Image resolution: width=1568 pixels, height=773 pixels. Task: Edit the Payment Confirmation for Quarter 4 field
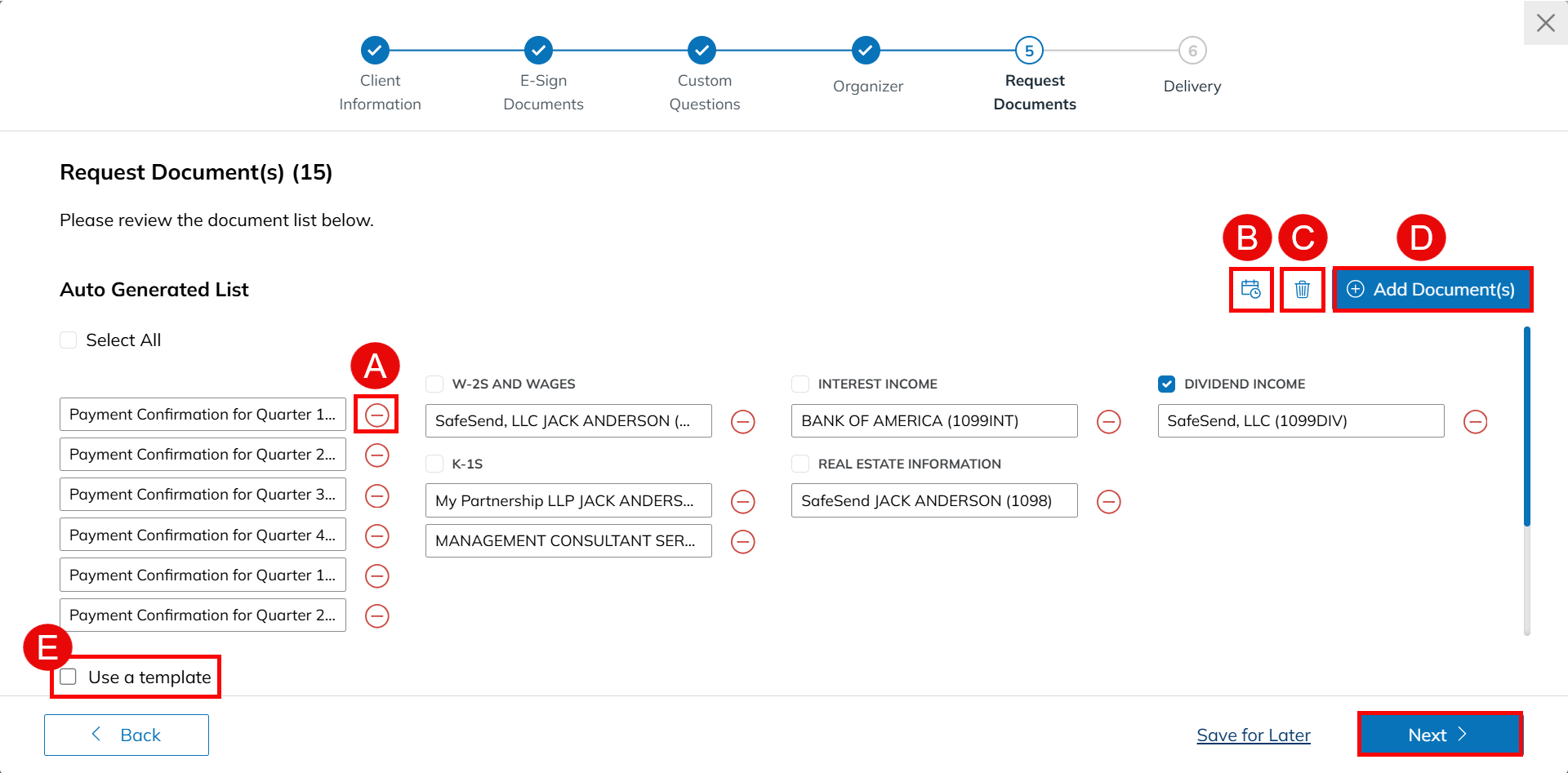point(203,535)
